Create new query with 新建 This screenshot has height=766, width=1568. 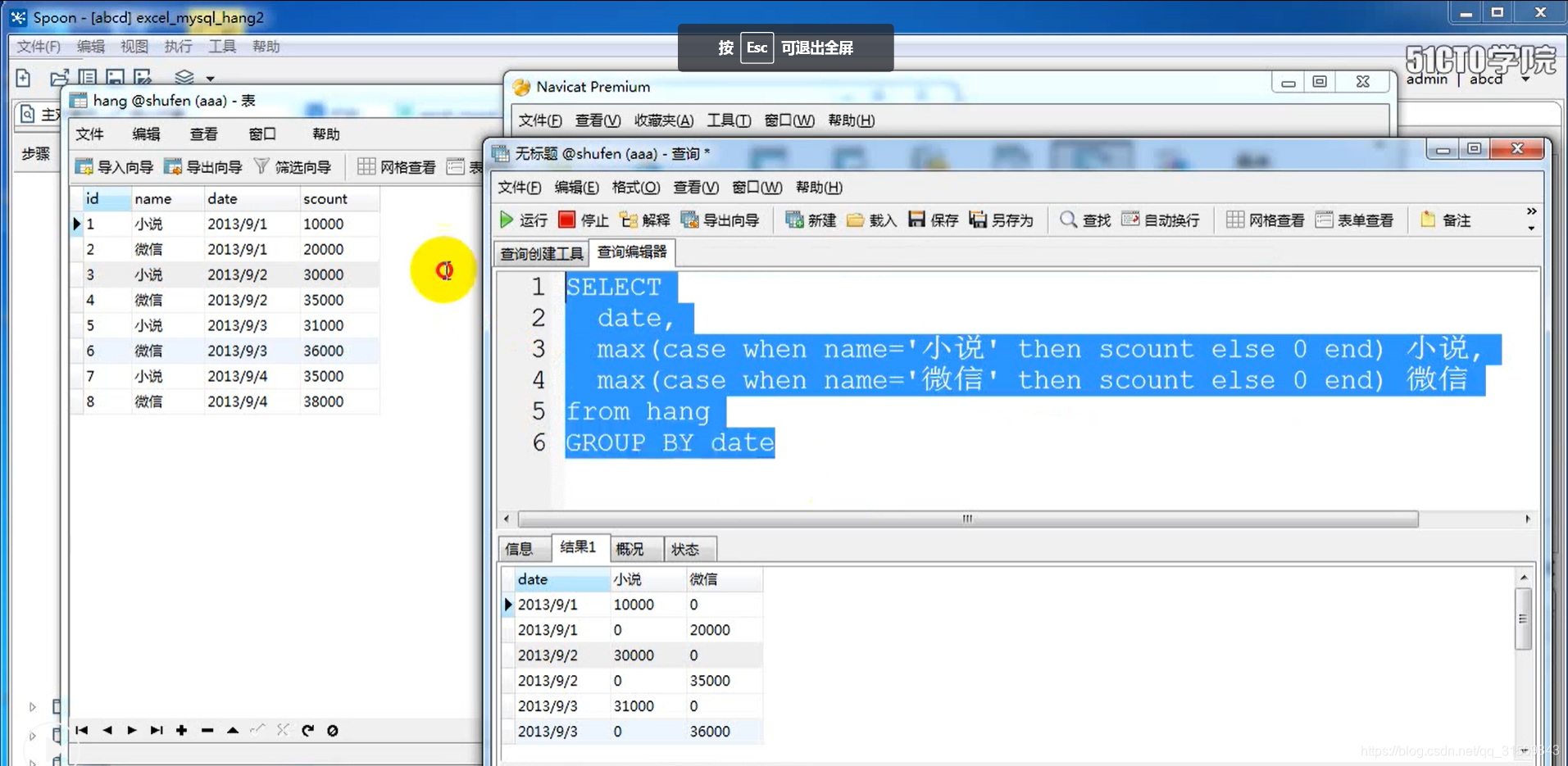(x=811, y=220)
